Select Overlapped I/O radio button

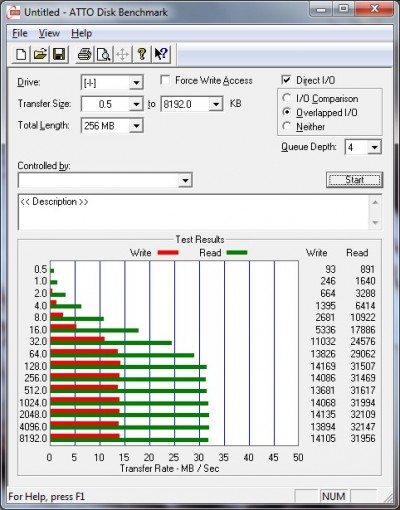(286, 112)
